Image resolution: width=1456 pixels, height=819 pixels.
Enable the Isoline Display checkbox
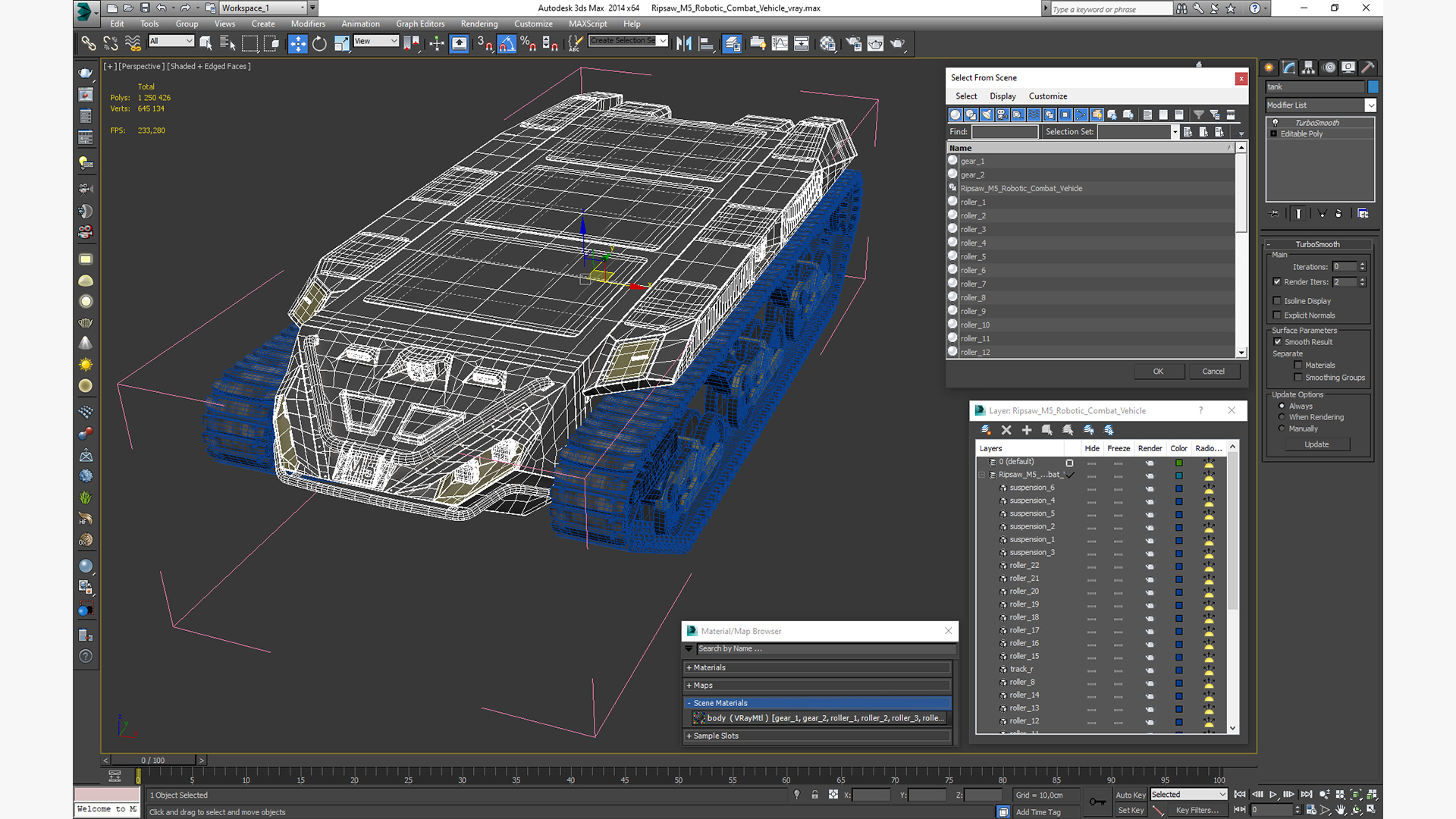point(1277,301)
